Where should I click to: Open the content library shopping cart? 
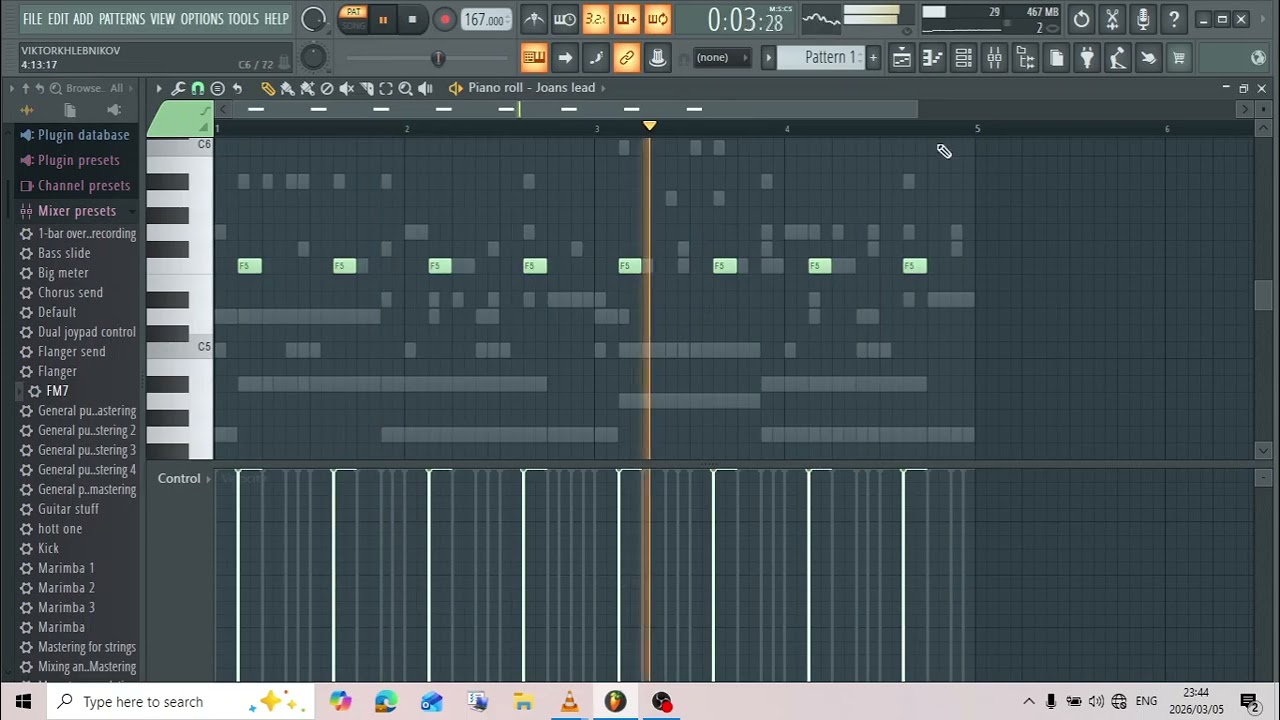pos(1179,58)
